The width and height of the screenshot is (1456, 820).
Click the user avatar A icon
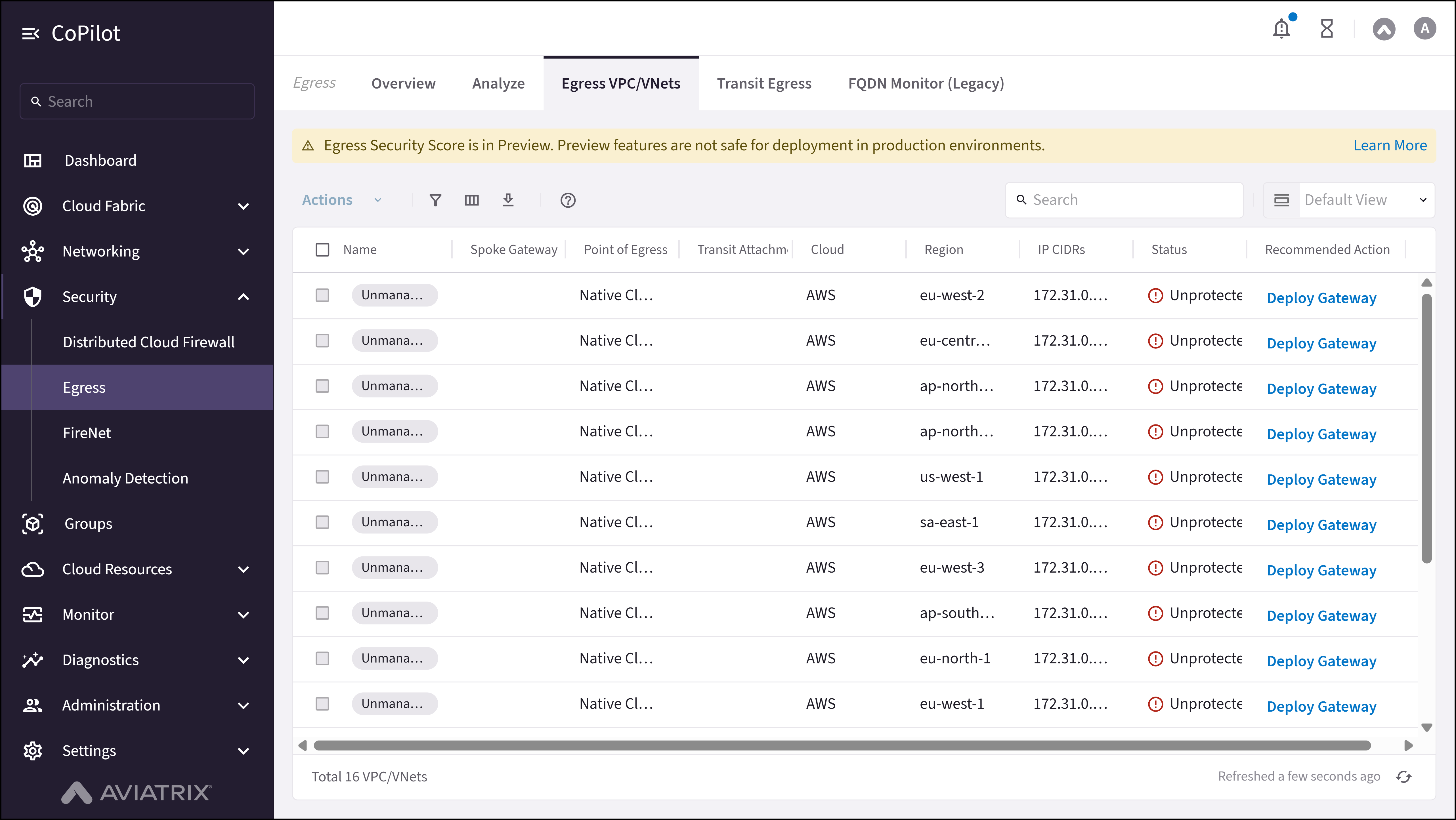pyautogui.click(x=1424, y=28)
